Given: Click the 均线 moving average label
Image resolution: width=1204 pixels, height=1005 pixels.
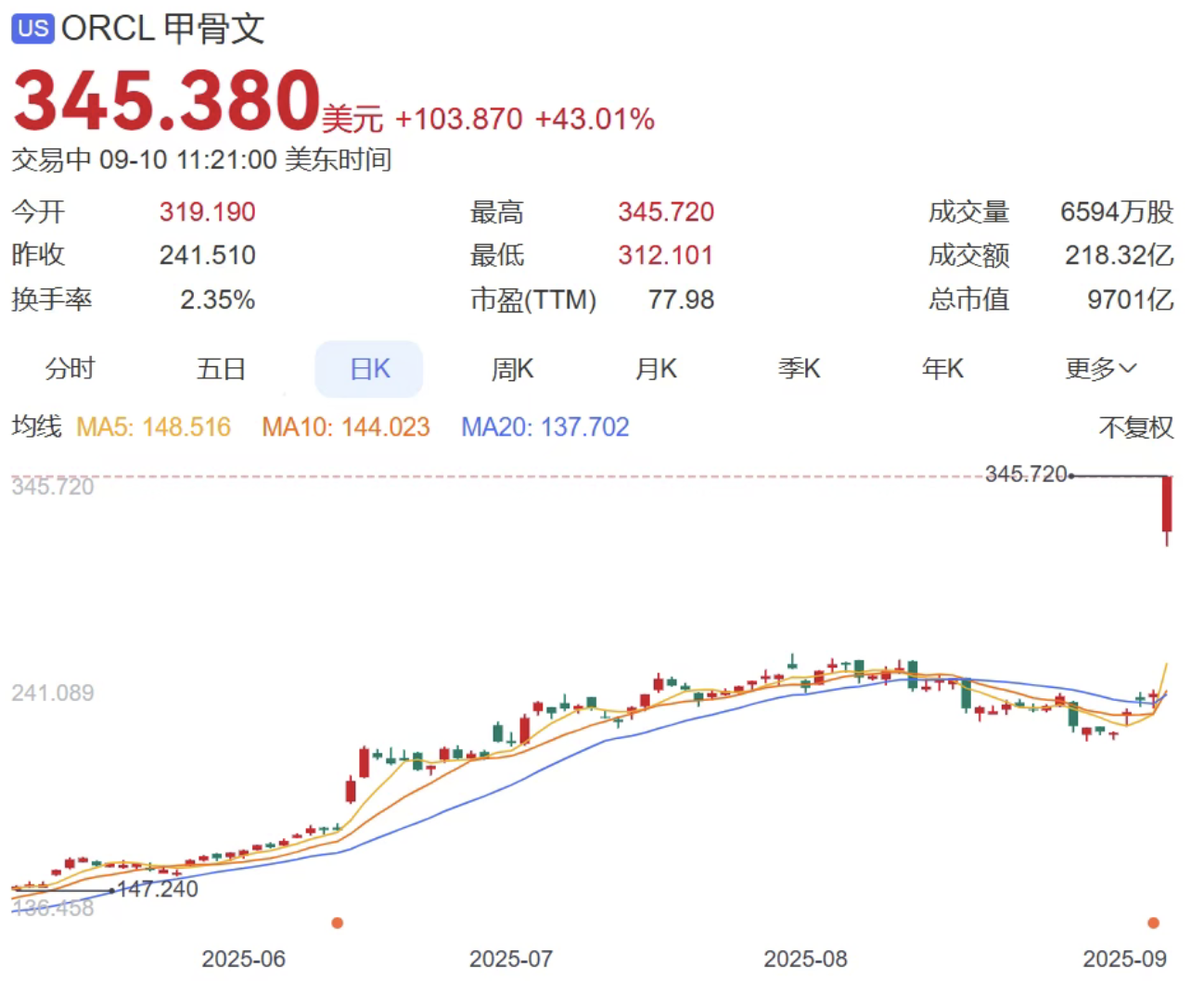Looking at the screenshot, I should click(x=36, y=426).
